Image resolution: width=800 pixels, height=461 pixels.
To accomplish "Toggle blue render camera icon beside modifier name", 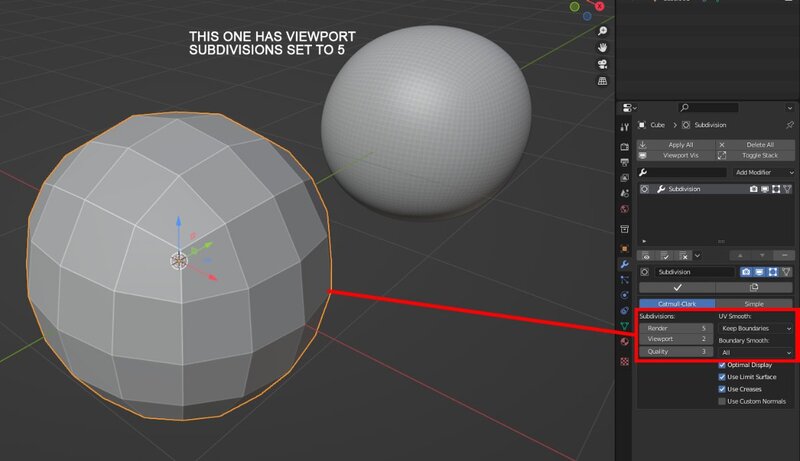I will 746,272.
